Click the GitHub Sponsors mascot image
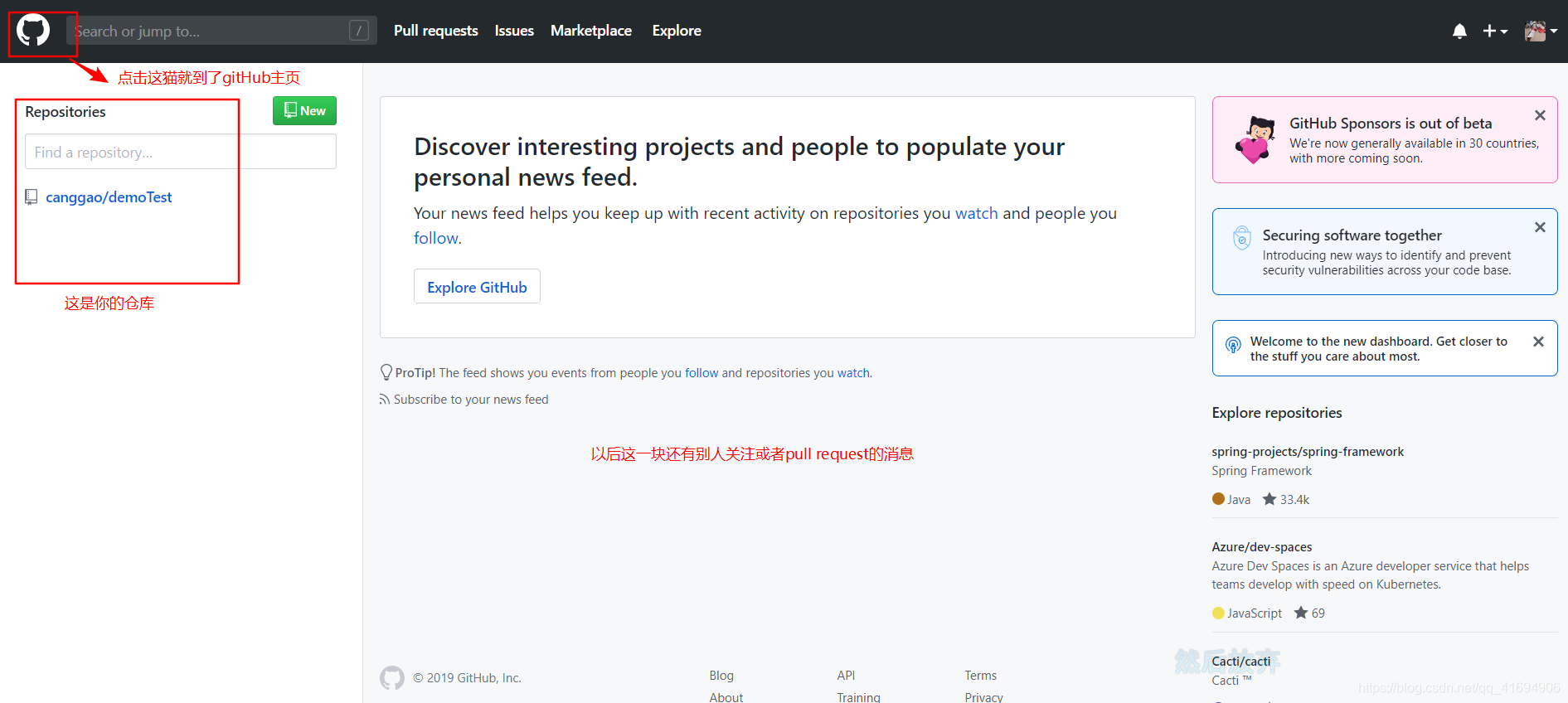The height and width of the screenshot is (703, 1568). [x=1255, y=139]
